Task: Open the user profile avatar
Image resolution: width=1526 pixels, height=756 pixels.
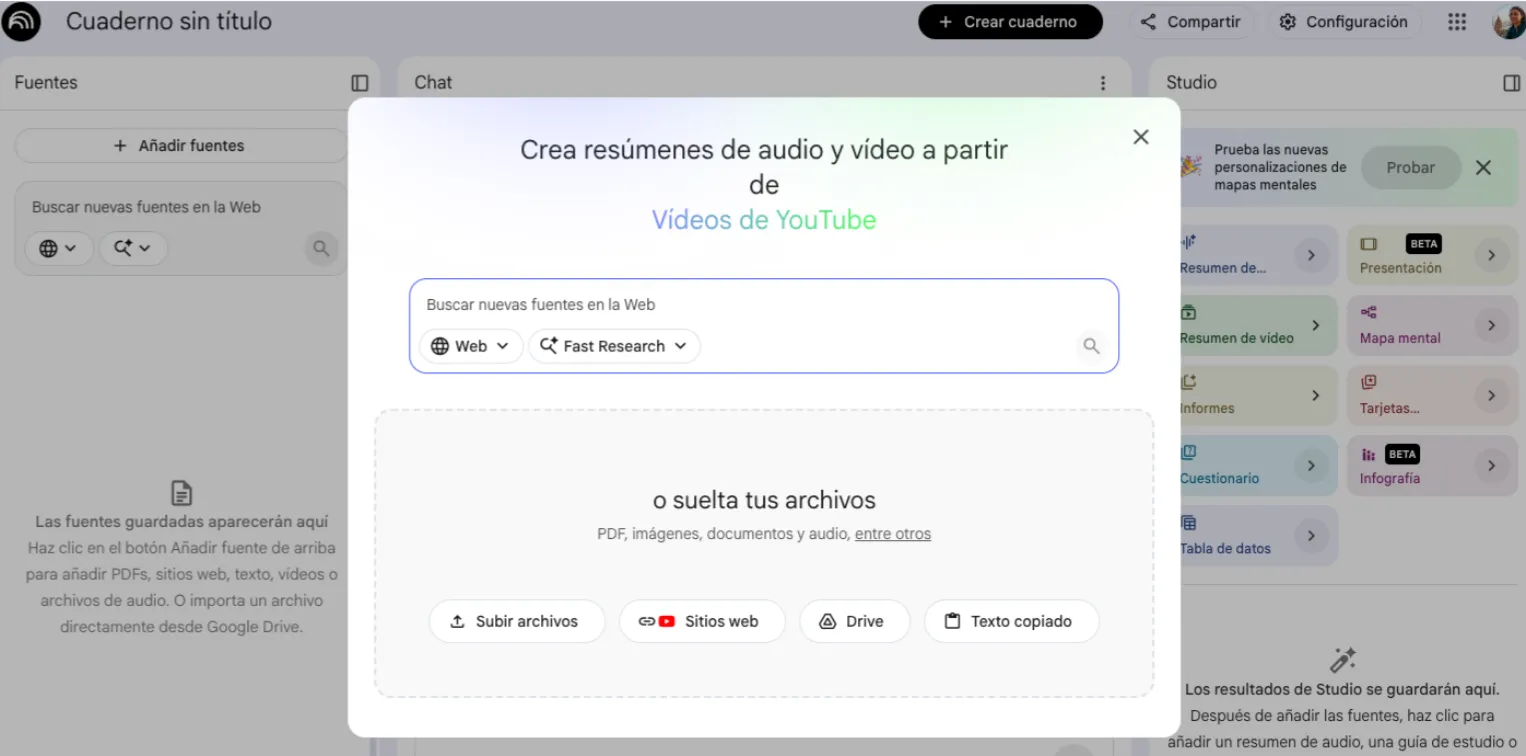Action: 1508,22
